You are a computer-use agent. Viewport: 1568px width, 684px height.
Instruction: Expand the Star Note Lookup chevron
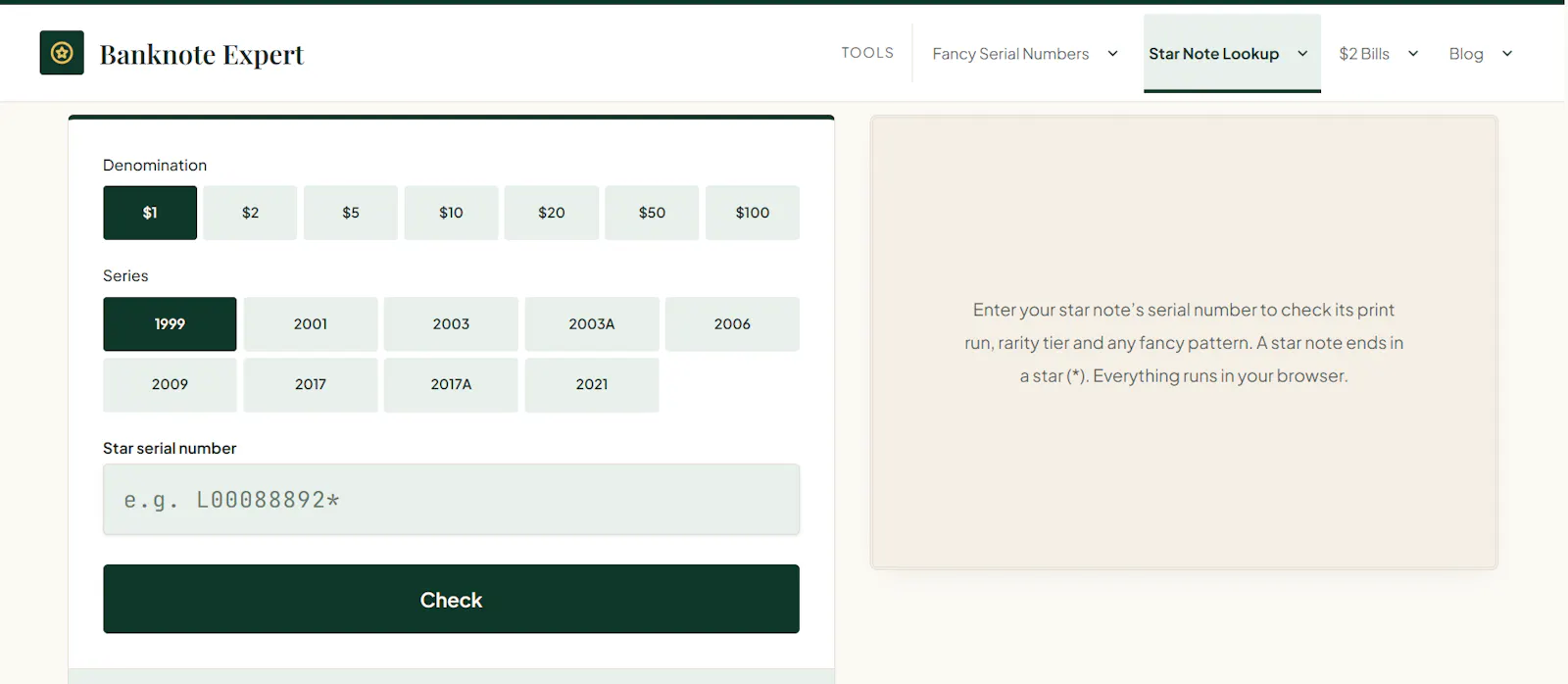coord(1302,54)
